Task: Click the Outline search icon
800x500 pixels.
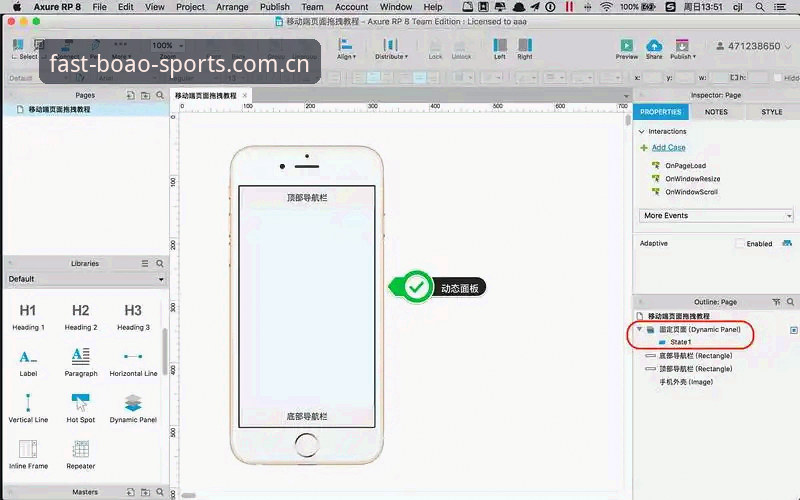Action: [x=790, y=302]
